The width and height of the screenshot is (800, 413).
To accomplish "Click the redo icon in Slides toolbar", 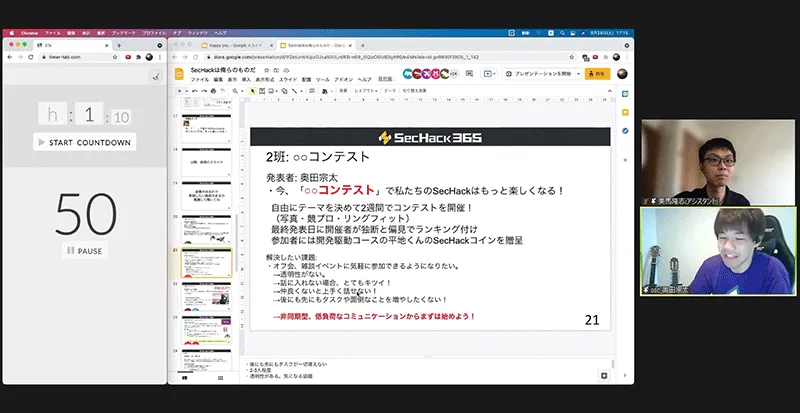I will [204, 91].
